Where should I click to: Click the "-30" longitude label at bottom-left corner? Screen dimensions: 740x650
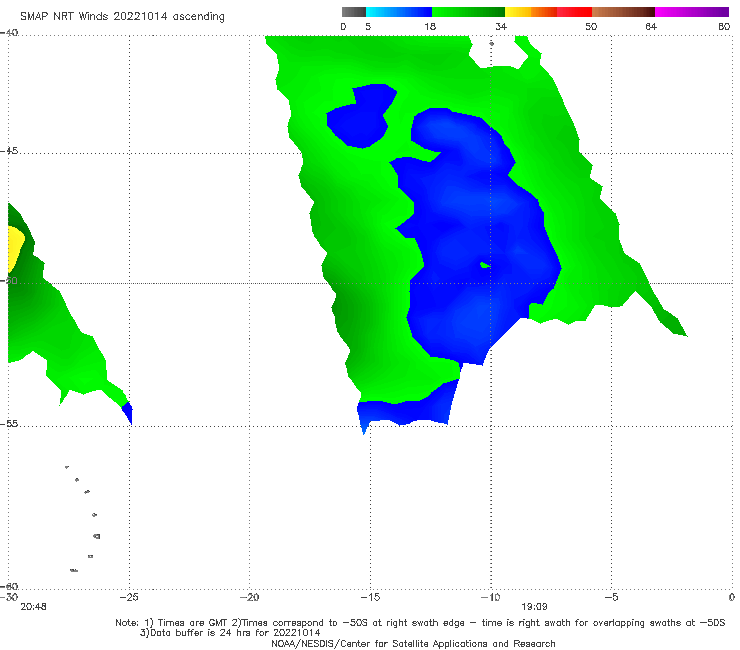pos(9,597)
